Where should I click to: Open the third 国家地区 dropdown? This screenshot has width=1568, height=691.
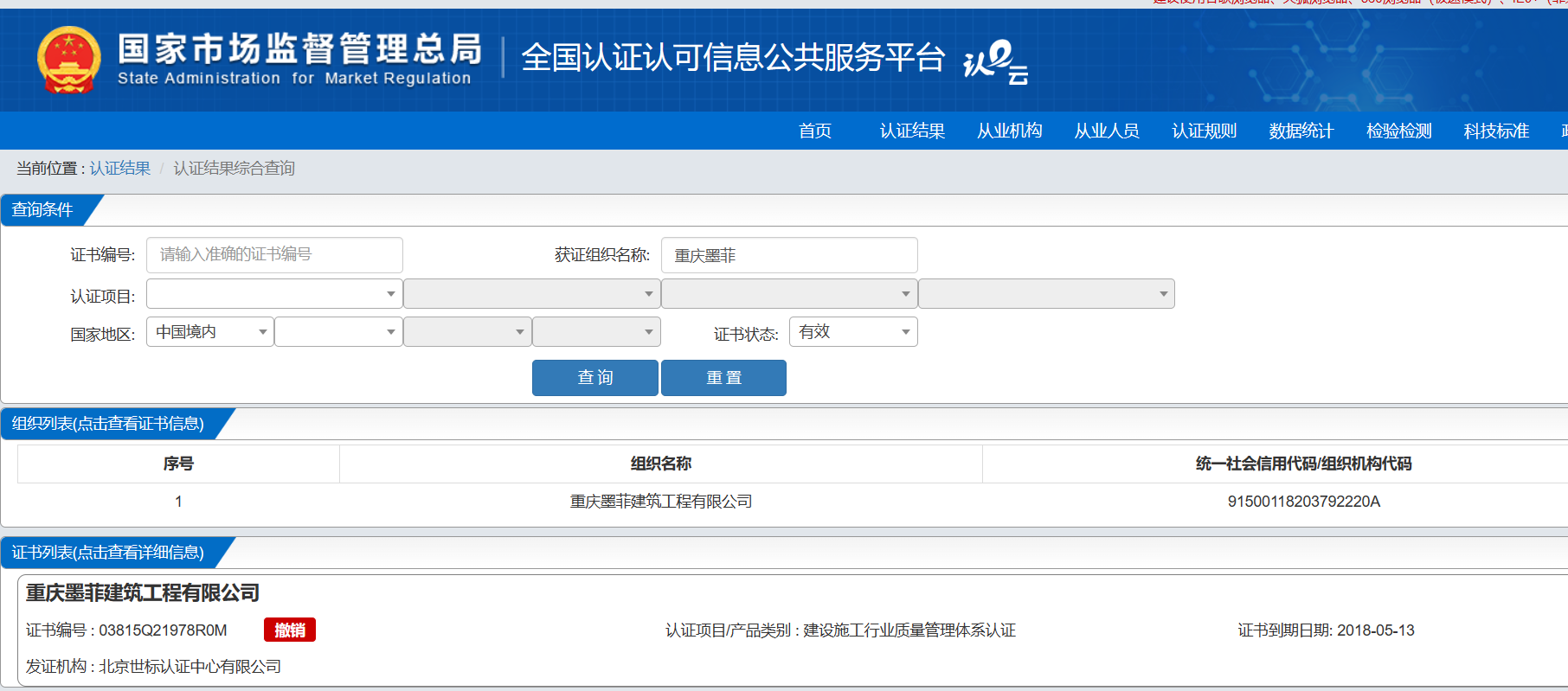(467, 332)
